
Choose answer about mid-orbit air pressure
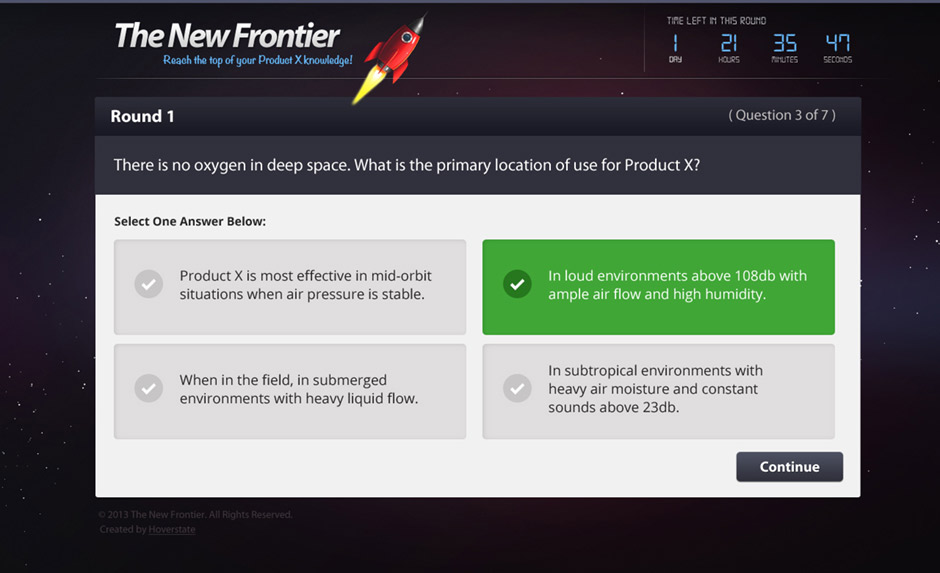pyautogui.click(x=290, y=287)
